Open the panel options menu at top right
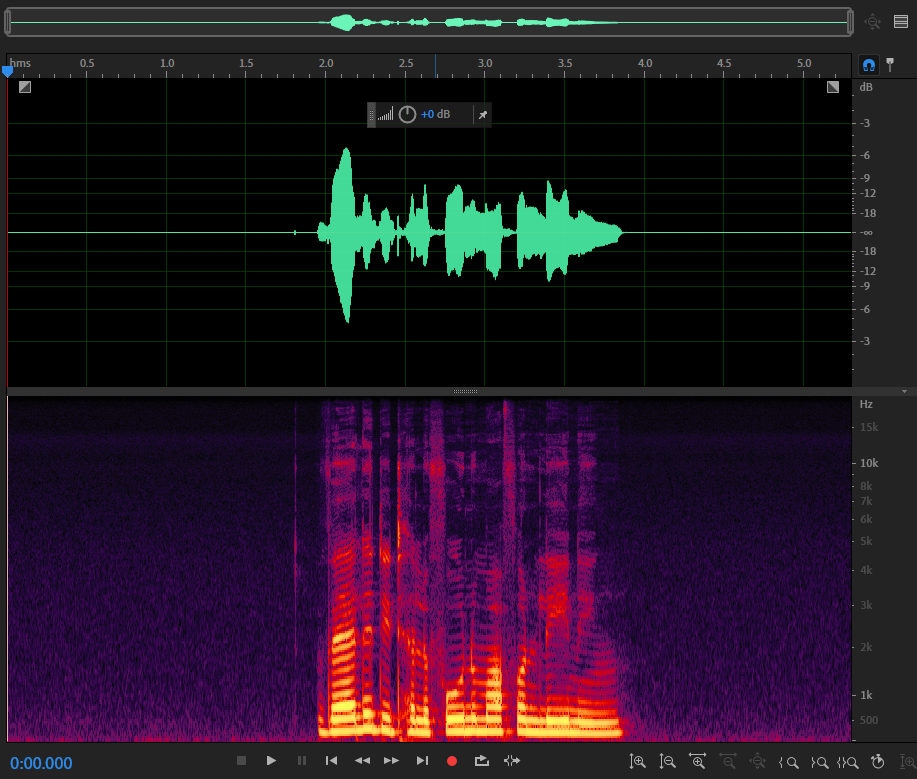917x779 pixels. tap(900, 21)
